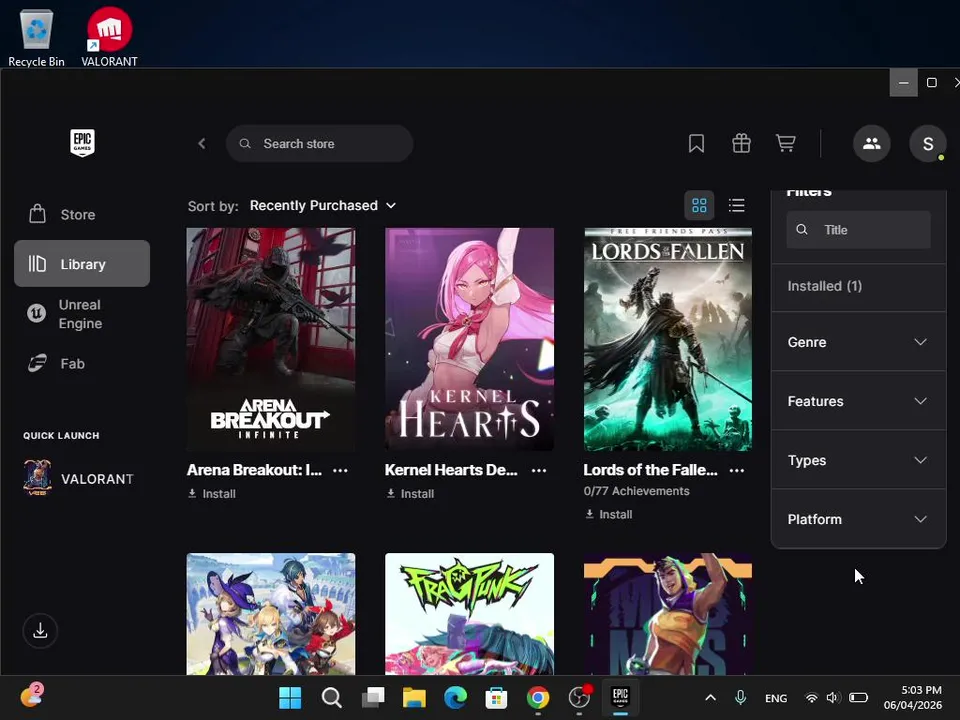Open the clock and date flyout
The image size is (960, 720).
[912, 697]
